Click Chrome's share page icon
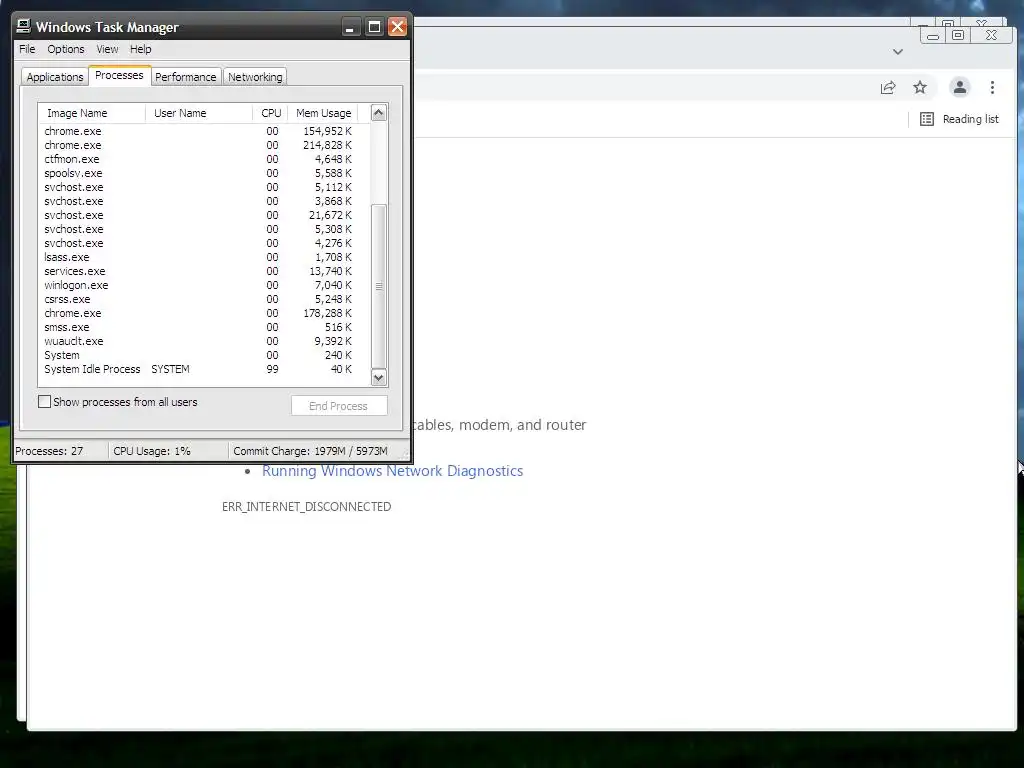This screenshot has height=768, width=1024. click(x=888, y=88)
